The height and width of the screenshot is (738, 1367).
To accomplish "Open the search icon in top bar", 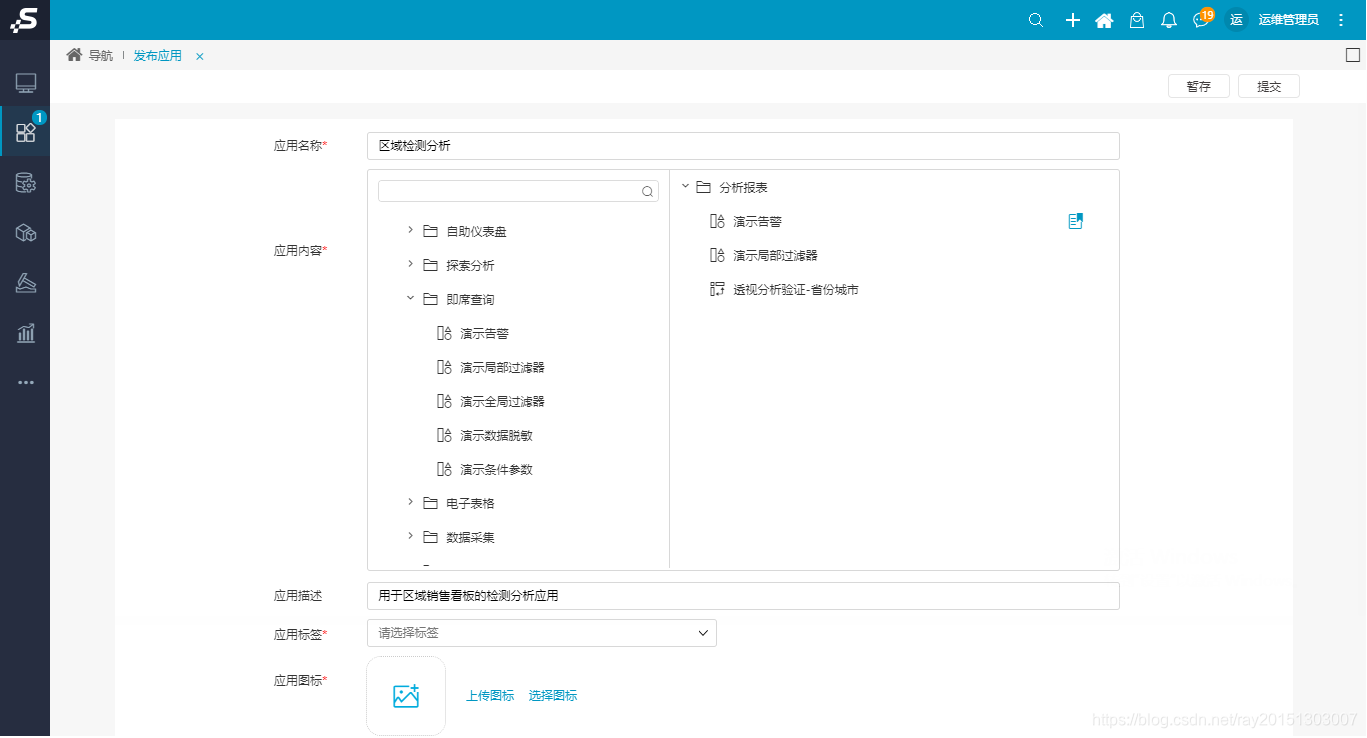I will pos(1036,20).
